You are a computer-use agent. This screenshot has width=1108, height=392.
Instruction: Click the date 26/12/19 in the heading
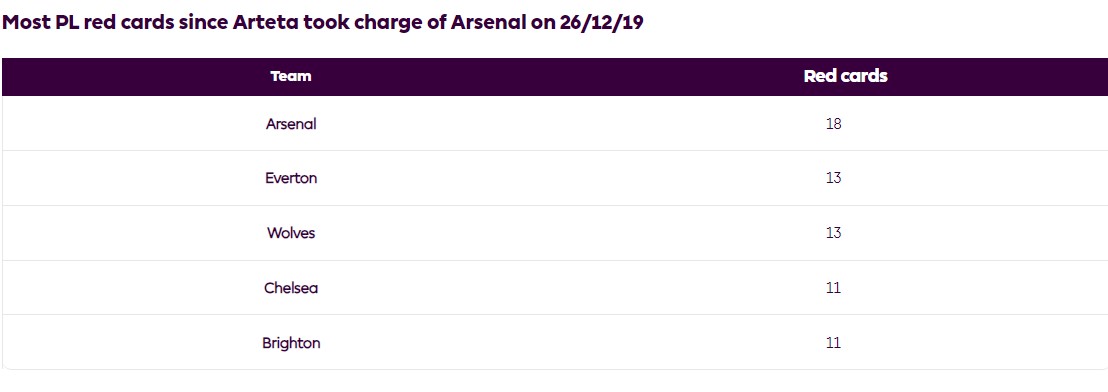[601, 22]
